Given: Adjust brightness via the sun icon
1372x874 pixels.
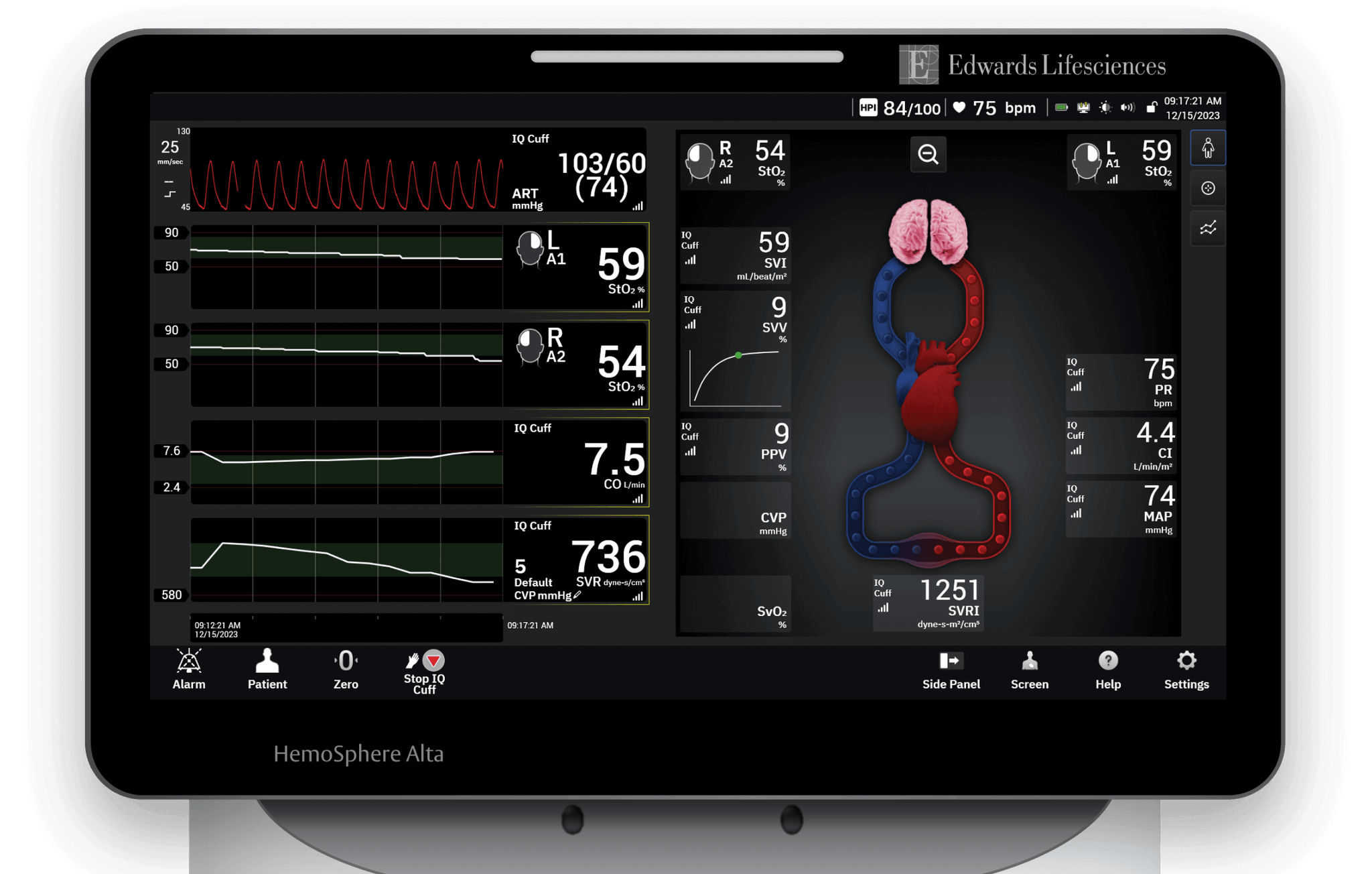Looking at the screenshot, I should (1105, 107).
